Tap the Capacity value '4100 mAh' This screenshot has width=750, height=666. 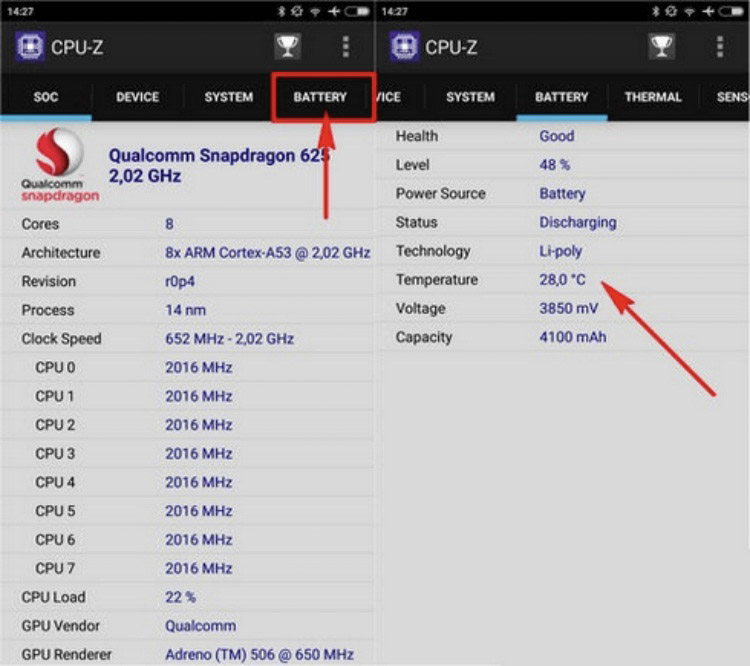[573, 337]
